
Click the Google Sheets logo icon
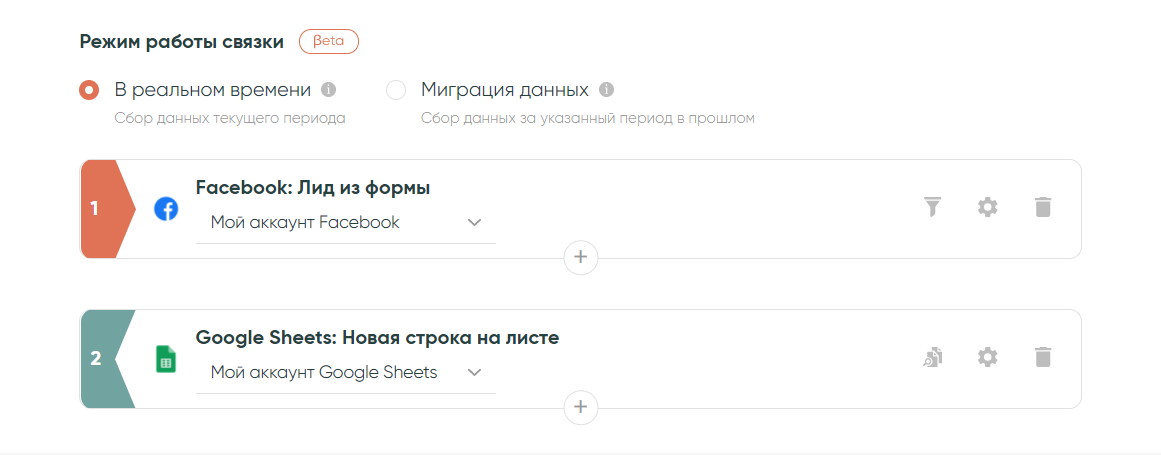point(166,359)
